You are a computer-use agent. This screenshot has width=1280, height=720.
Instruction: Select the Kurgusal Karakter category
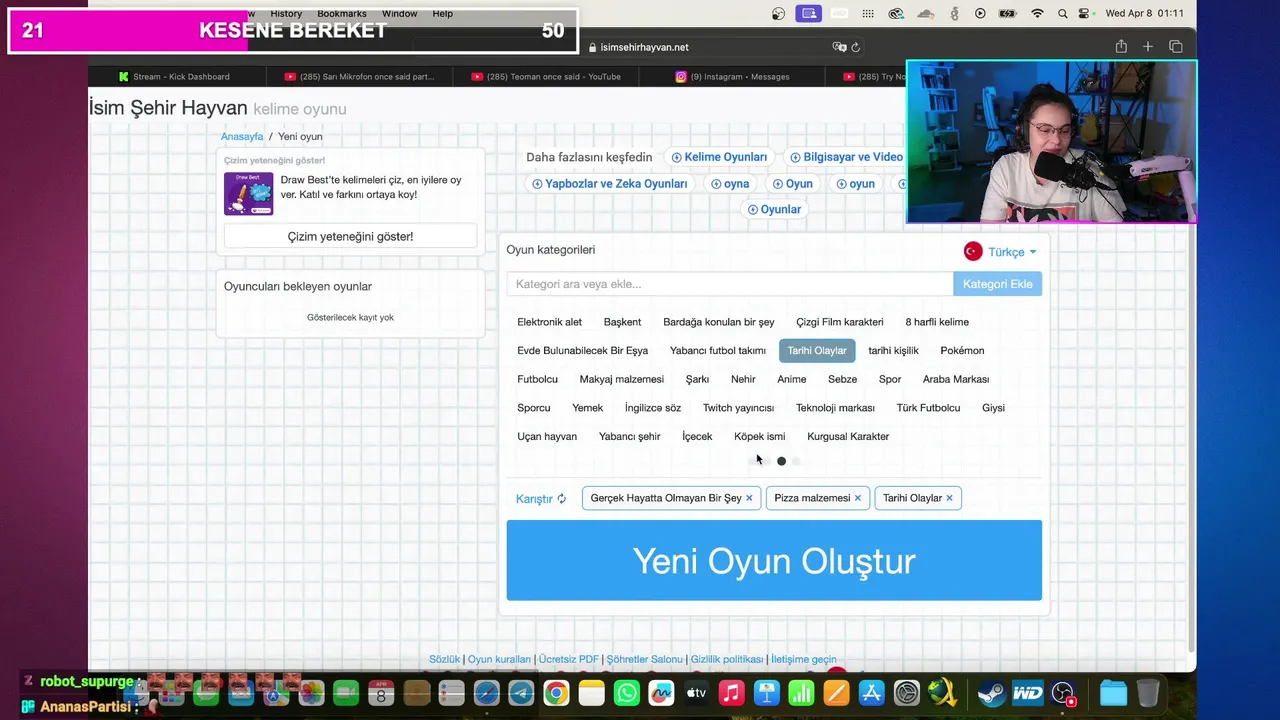848,436
